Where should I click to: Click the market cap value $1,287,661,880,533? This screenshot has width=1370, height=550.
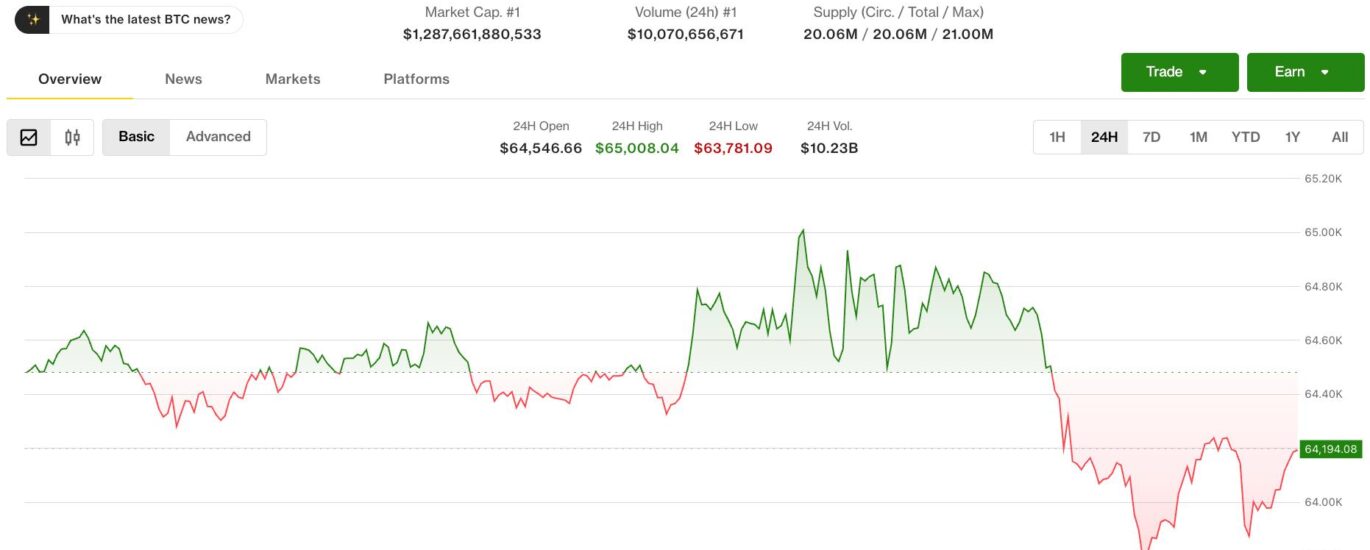(472, 34)
